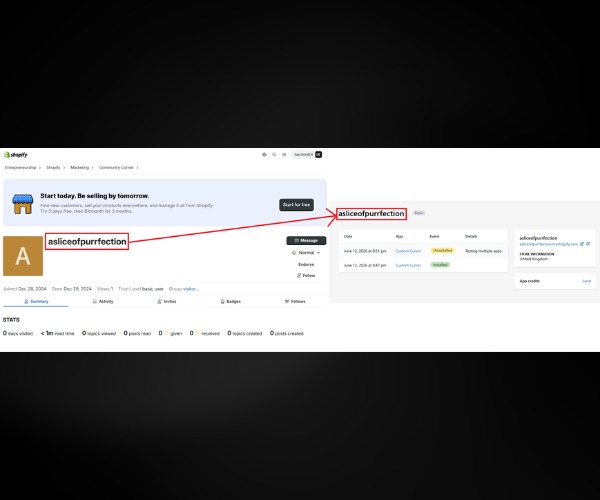Switch to the Follows tab

[x=295, y=301]
